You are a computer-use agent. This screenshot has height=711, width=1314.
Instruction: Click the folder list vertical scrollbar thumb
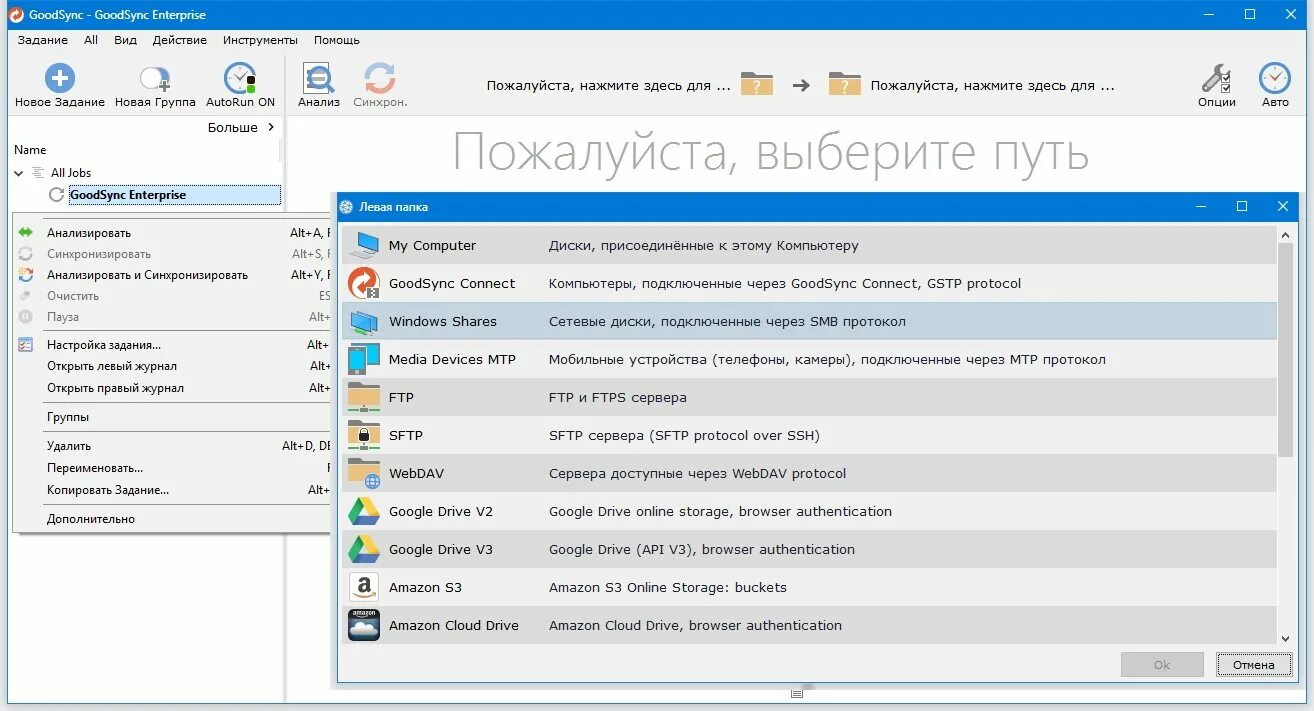(1284, 348)
